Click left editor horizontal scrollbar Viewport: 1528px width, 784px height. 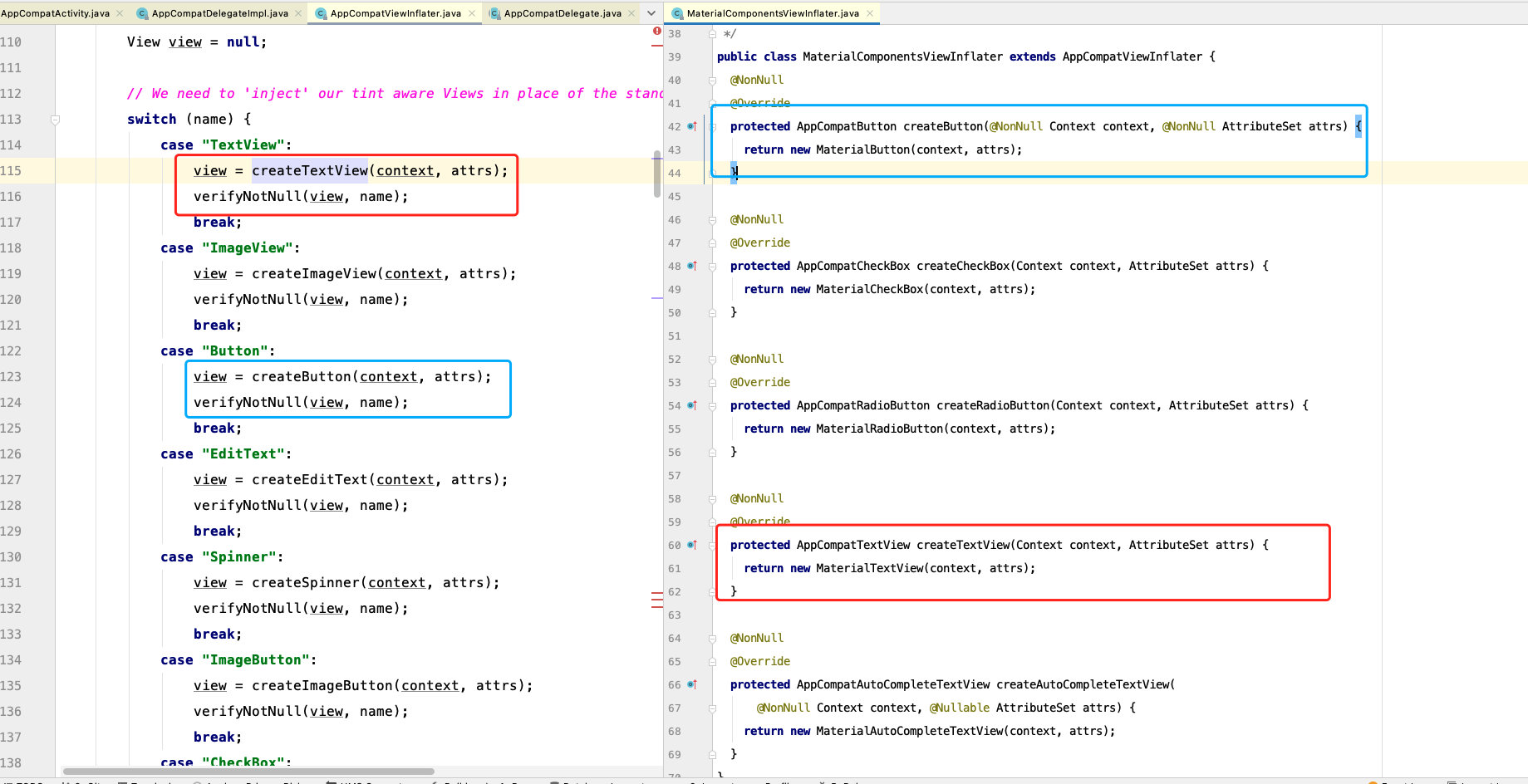[x=248, y=771]
